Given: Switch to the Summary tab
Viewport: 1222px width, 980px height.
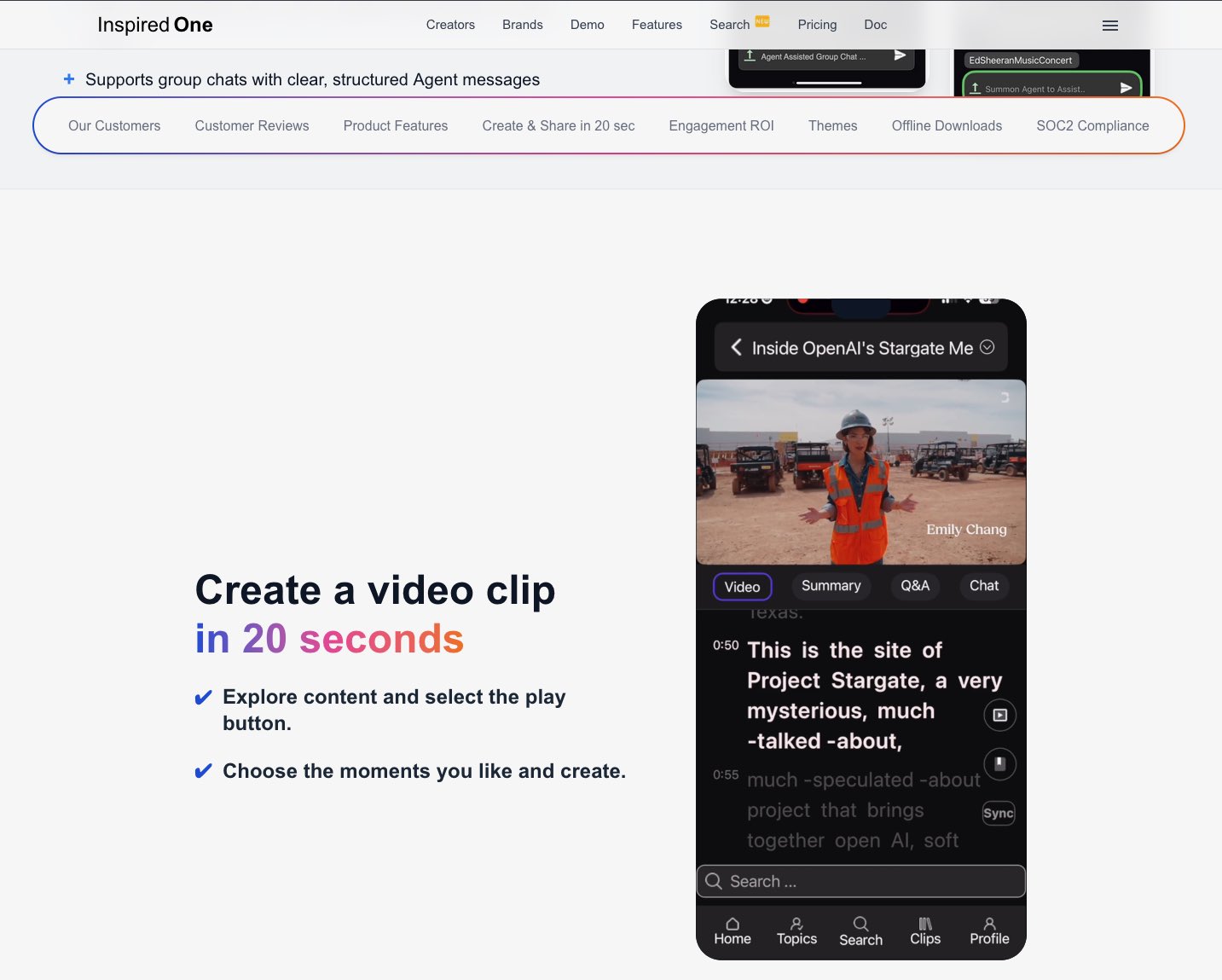Looking at the screenshot, I should pos(831,586).
